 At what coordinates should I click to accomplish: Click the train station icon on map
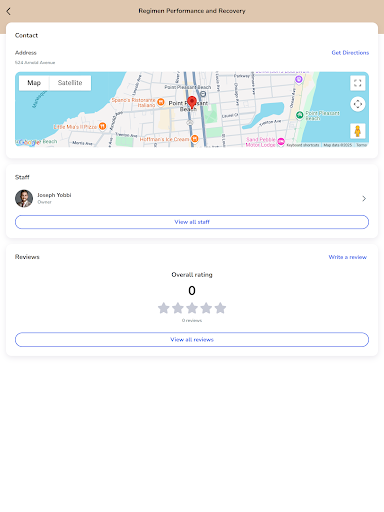[203, 94]
